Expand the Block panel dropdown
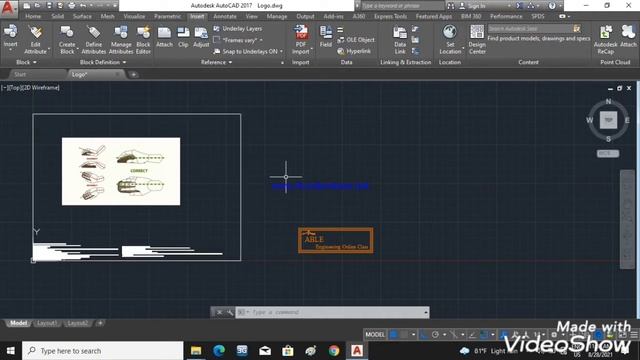The image size is (640, 360). pyautogui.click(x=26, y=62)
